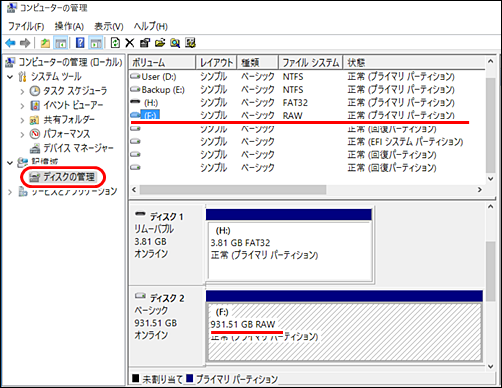Click NTFS cell in User (D:) row
This screenshot has width=502, height=388.
point(293,77)
